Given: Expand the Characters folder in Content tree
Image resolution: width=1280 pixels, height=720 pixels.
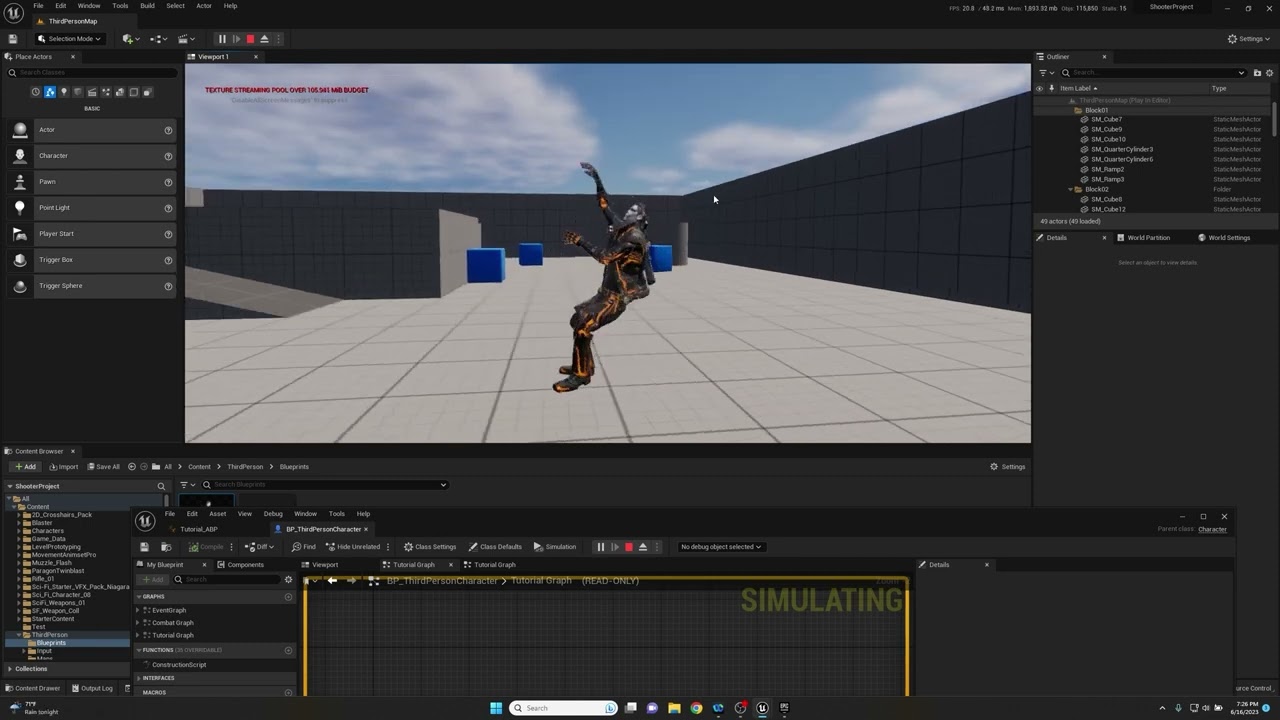Looking at the screenshot, I should point(18,531).
